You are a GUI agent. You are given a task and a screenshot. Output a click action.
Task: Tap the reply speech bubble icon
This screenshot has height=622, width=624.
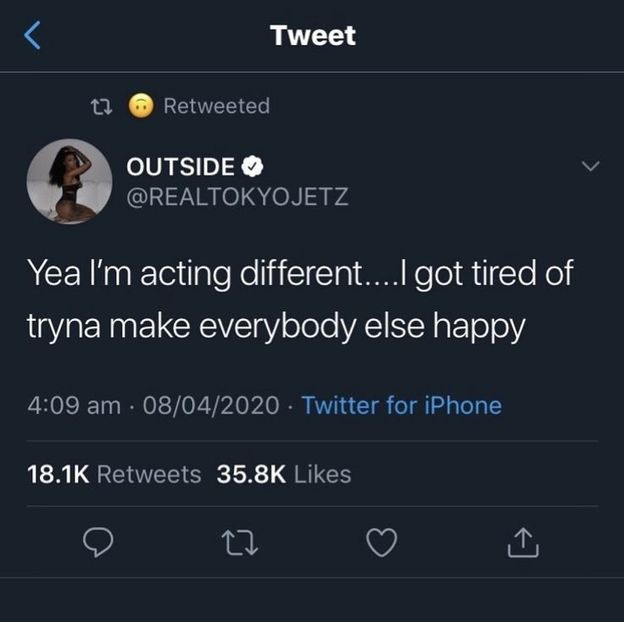tap(96, 541)
